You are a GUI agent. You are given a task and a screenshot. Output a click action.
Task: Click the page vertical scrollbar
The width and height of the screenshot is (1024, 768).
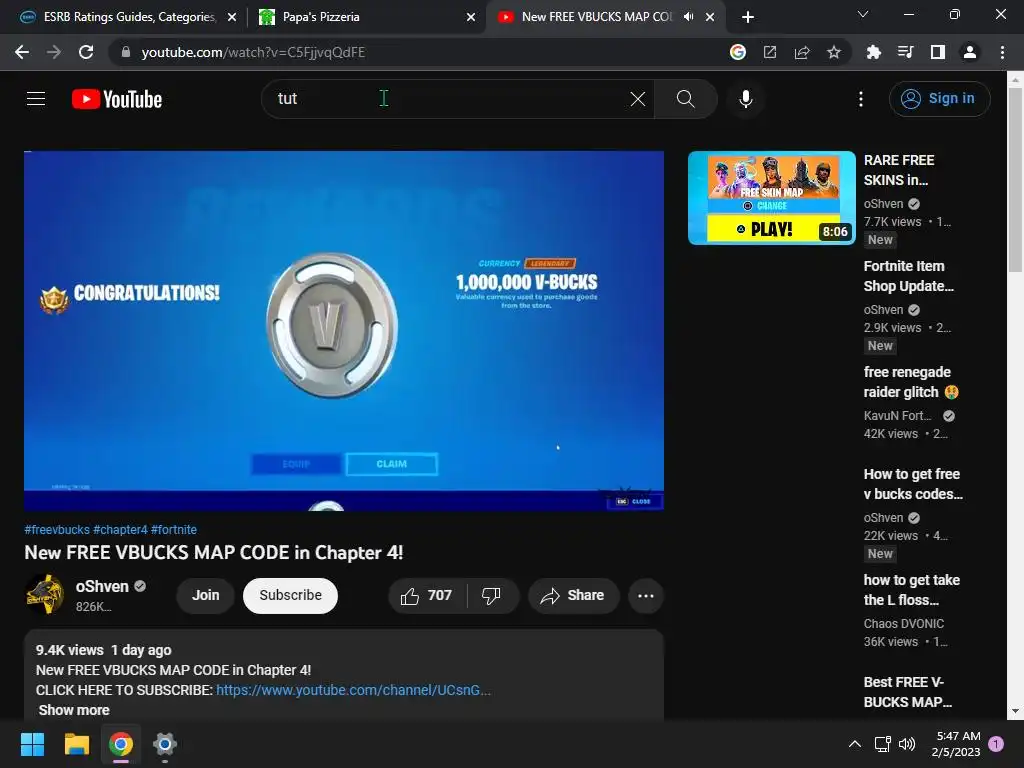1015,180
